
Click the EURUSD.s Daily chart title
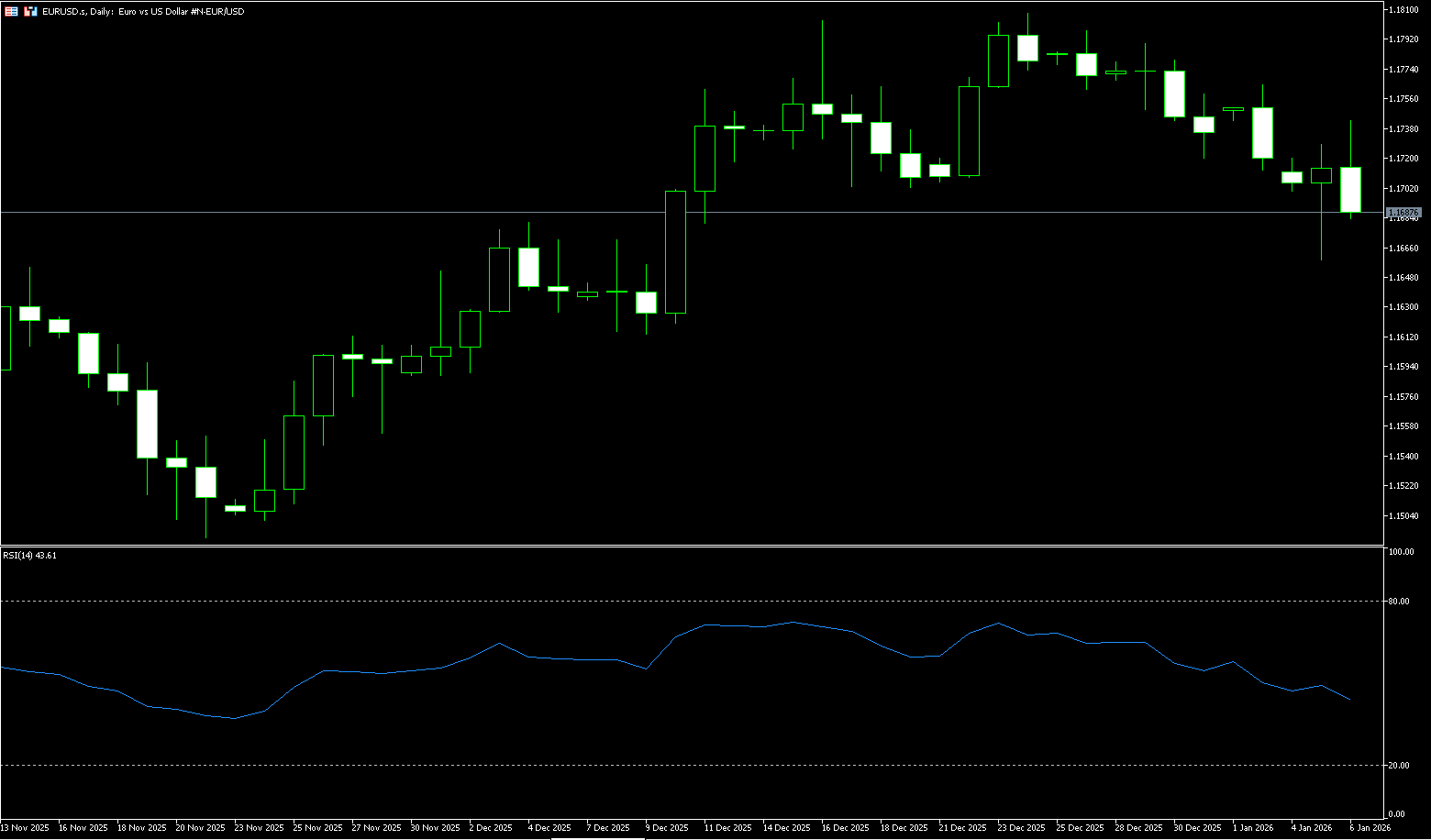[143, 12]
